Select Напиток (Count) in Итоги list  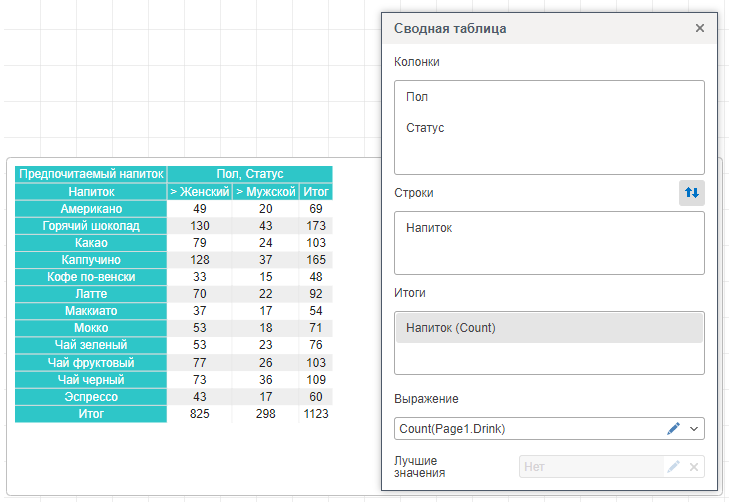450,328
